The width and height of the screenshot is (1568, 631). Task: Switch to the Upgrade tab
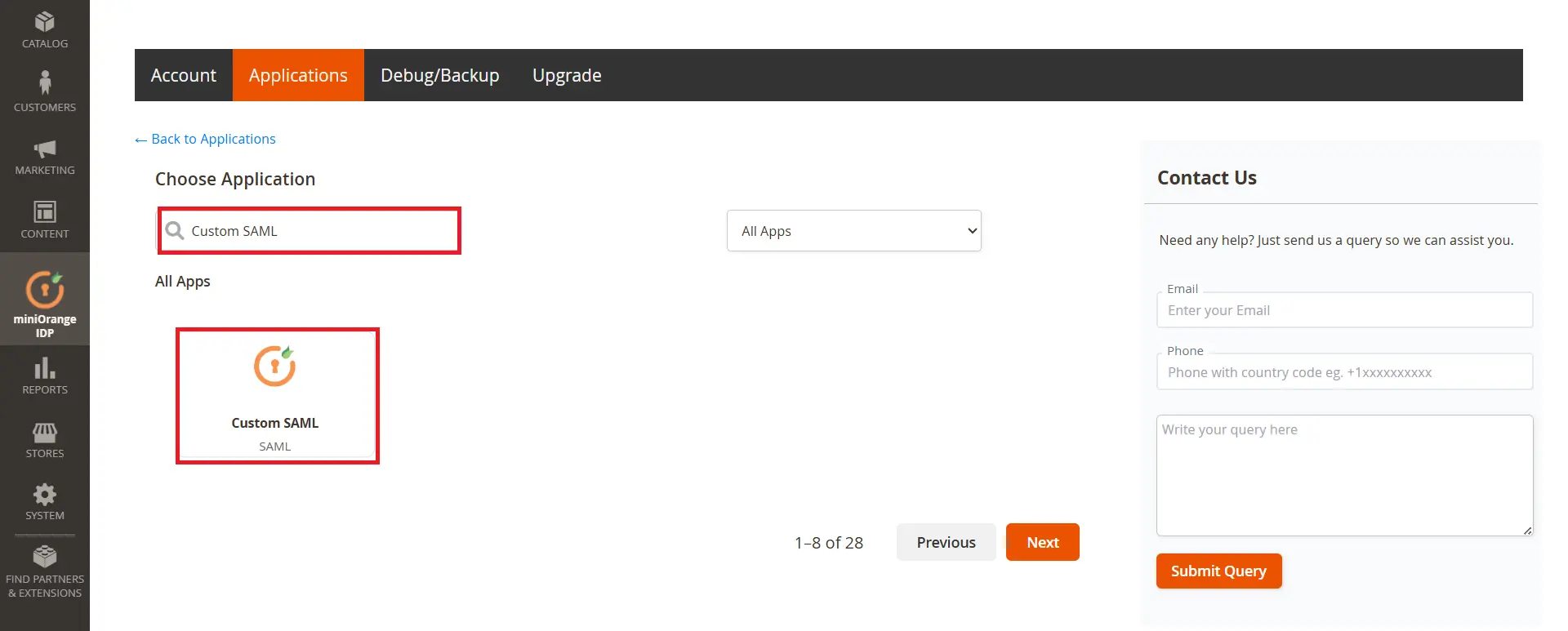point(567,75)
